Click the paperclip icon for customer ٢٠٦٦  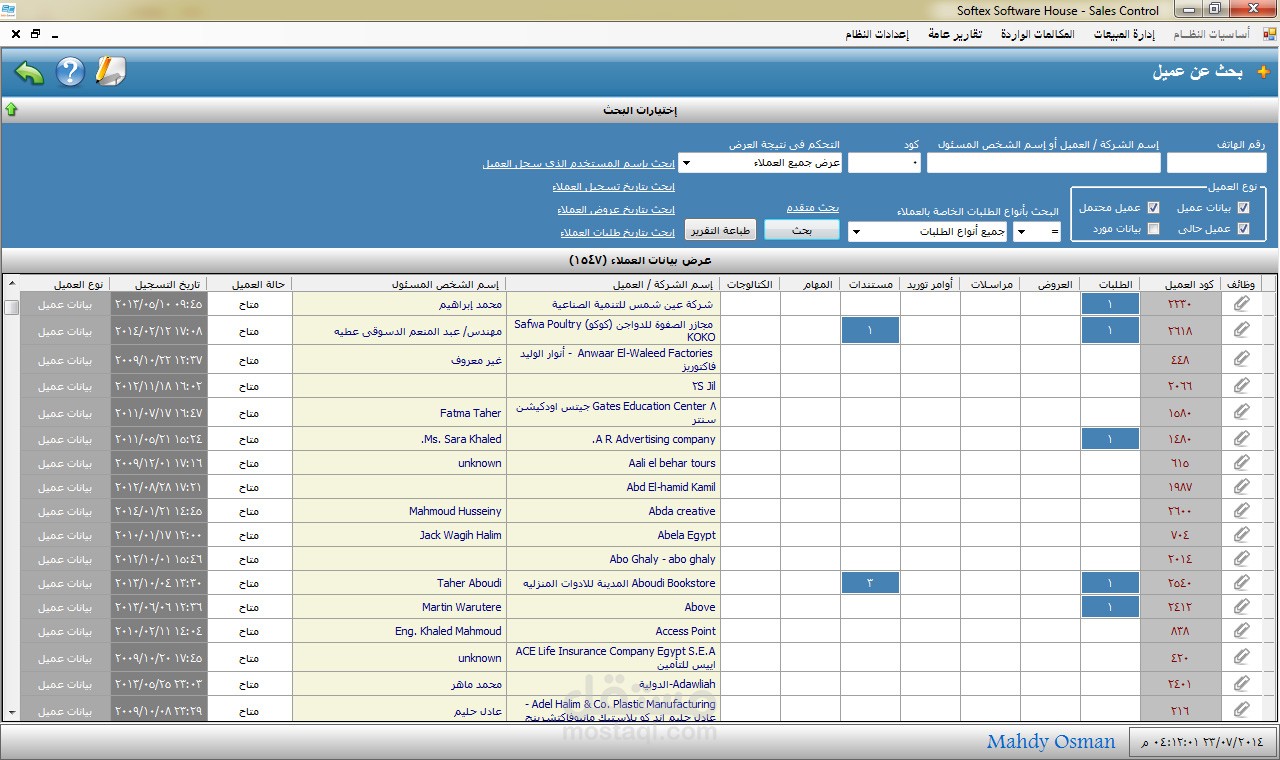[1241, 385]
